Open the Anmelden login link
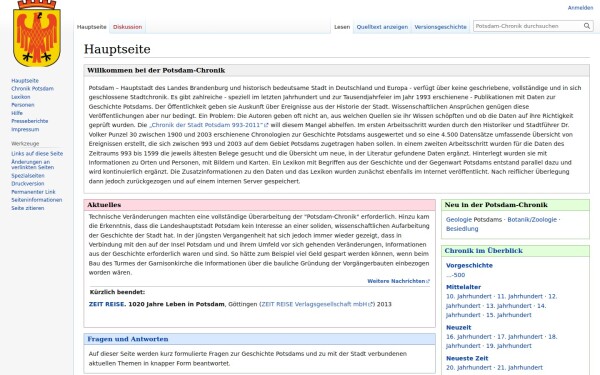The width and height of the screenshot is (600, 375). (x=580, y=8)
